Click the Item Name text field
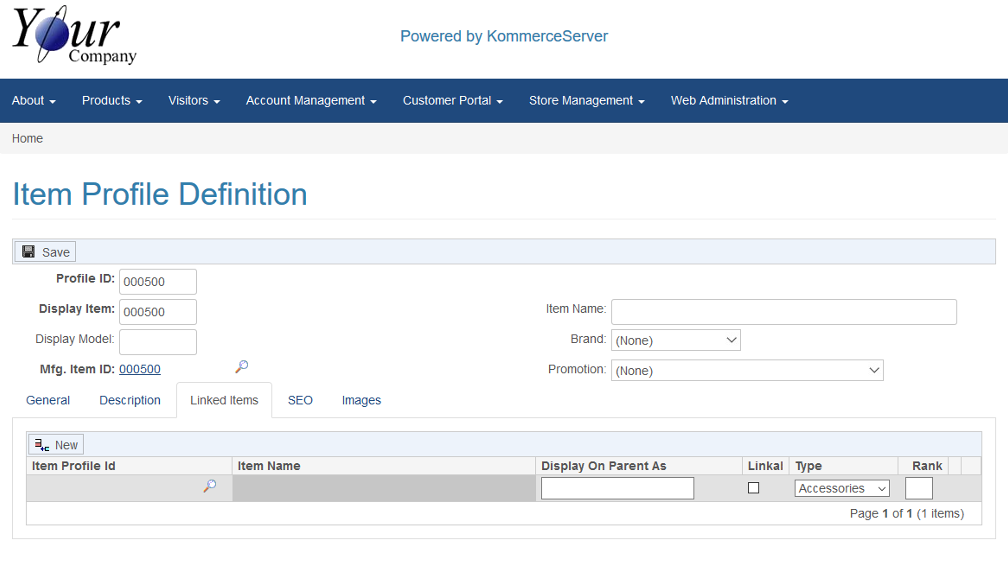 point(783,312)
